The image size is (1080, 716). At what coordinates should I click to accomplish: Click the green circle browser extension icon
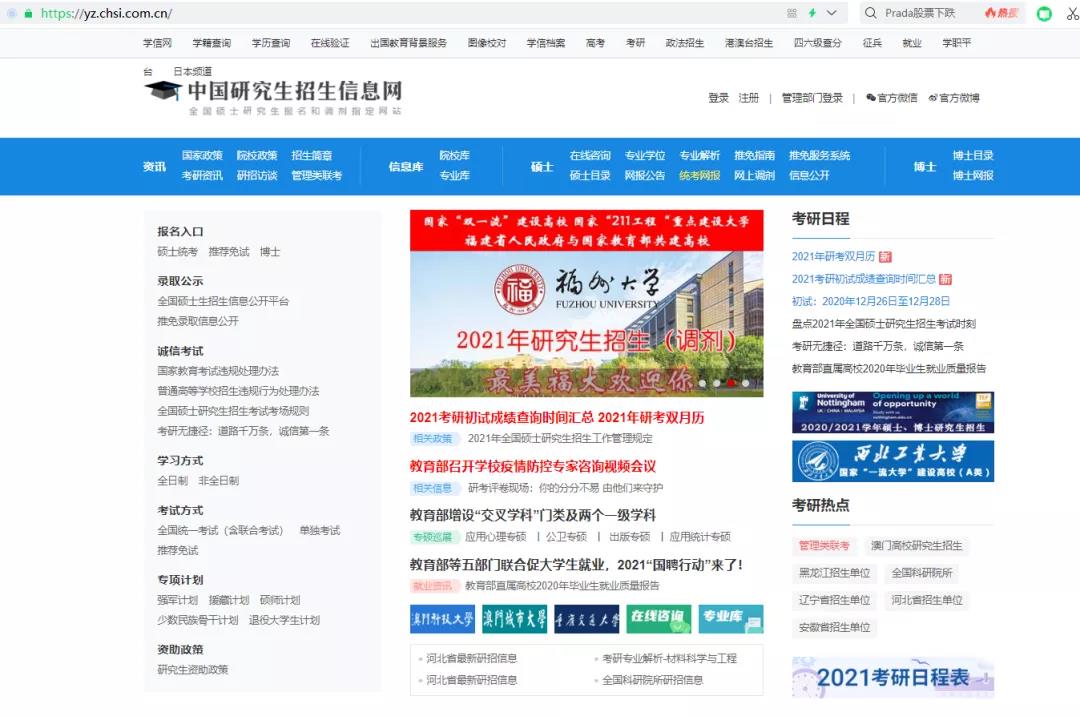pos(1044,13)
